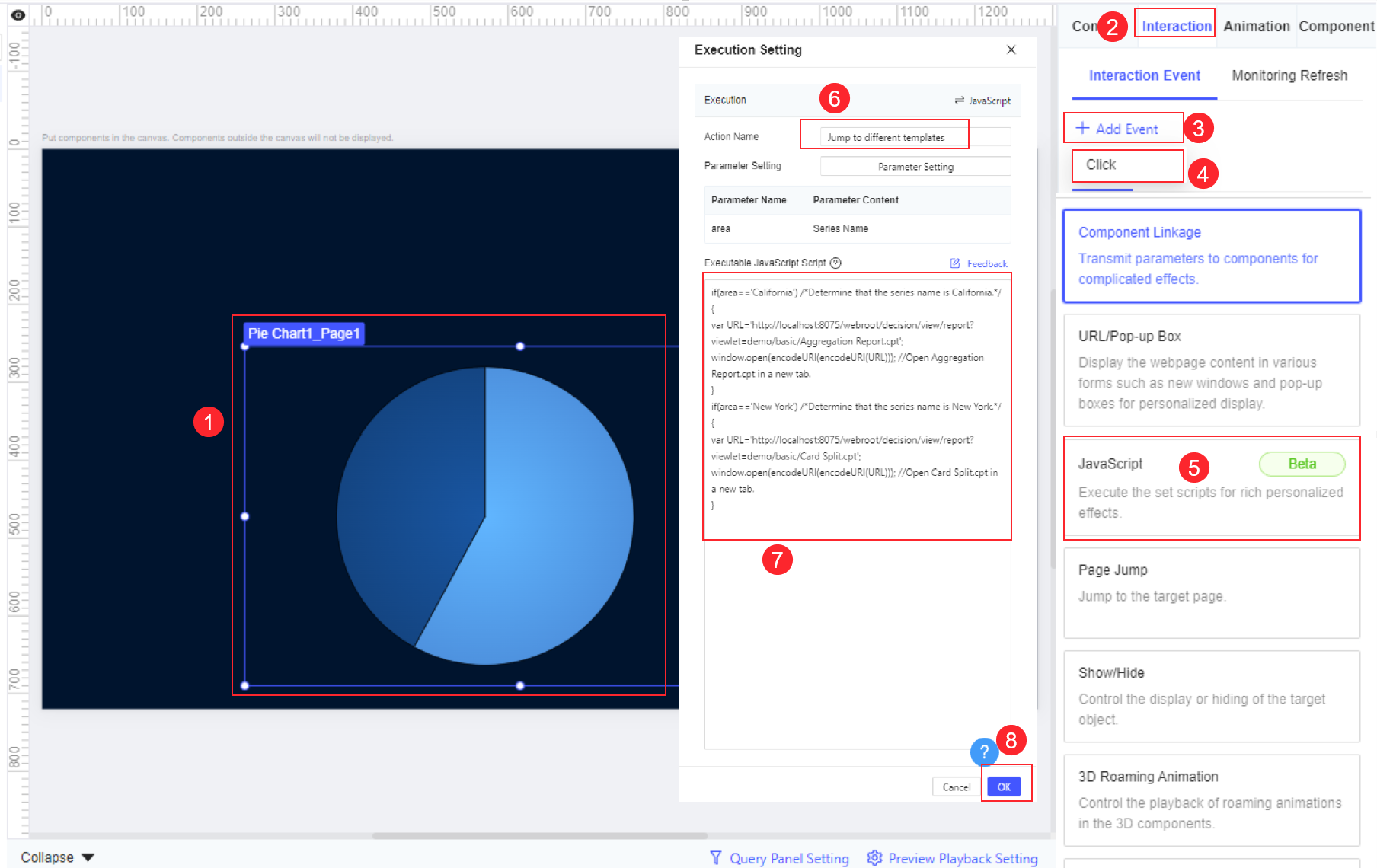Edit the Action Name field
The width and height of the screenshot is (1377, 868).
[915, 137]
